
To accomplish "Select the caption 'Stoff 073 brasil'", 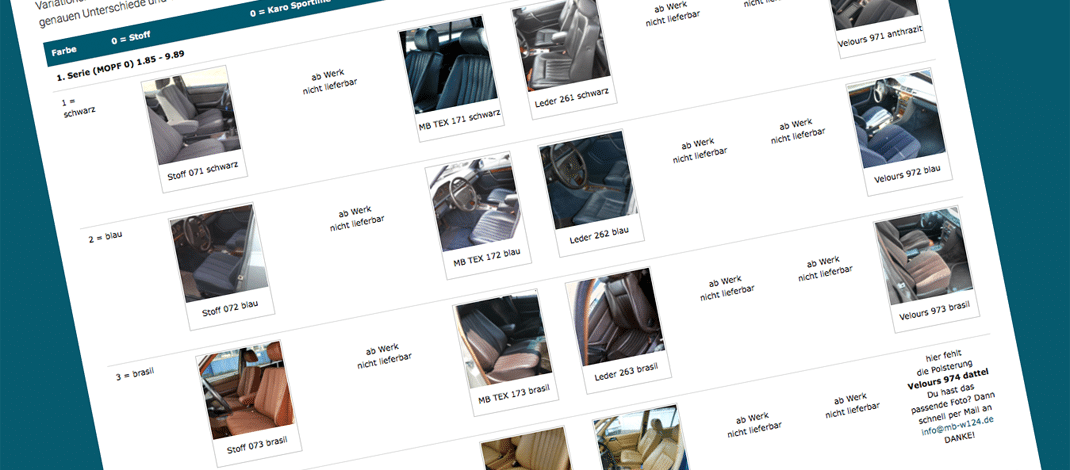I will click(x=258, y=444).
